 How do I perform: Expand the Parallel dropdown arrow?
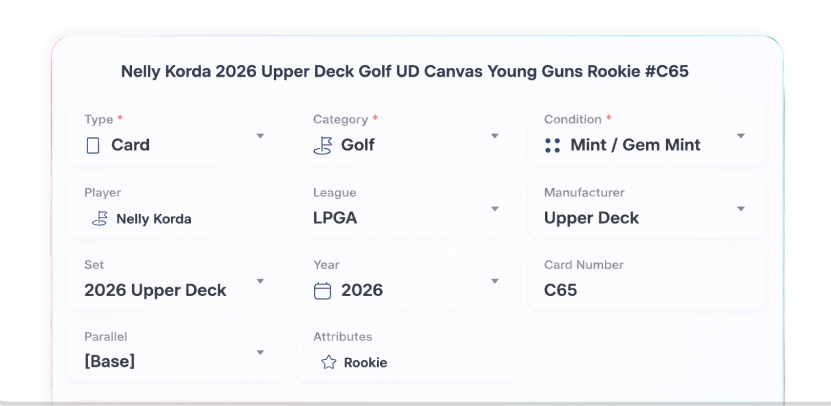260,352
